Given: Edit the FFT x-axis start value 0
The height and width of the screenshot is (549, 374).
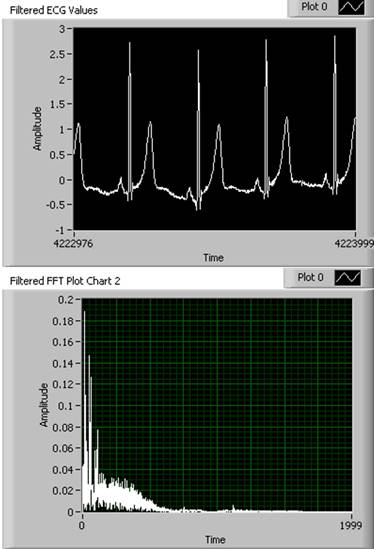Looking at the screenshot, I should point(82,525).
